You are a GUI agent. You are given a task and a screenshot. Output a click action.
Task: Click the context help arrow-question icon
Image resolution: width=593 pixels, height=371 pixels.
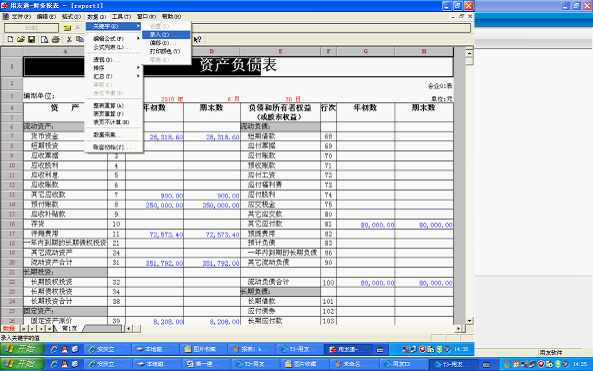point(197,39)
